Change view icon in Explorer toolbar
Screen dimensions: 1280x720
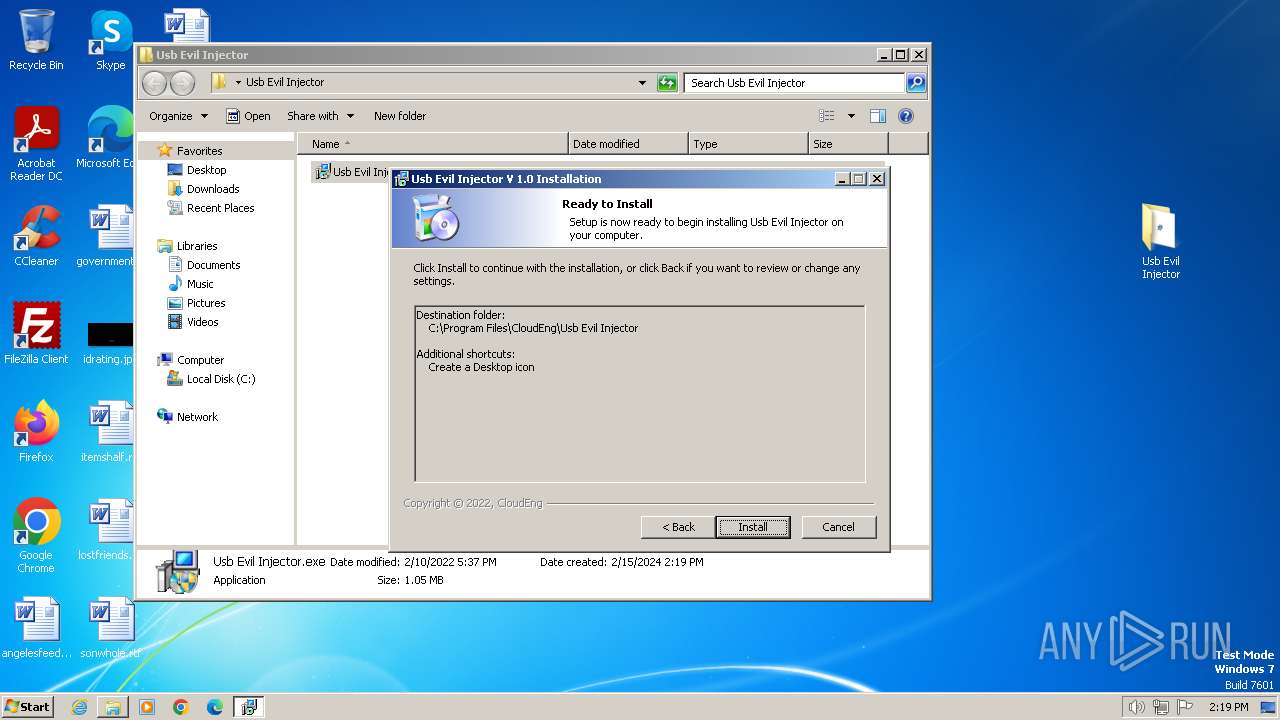(826, 116)
